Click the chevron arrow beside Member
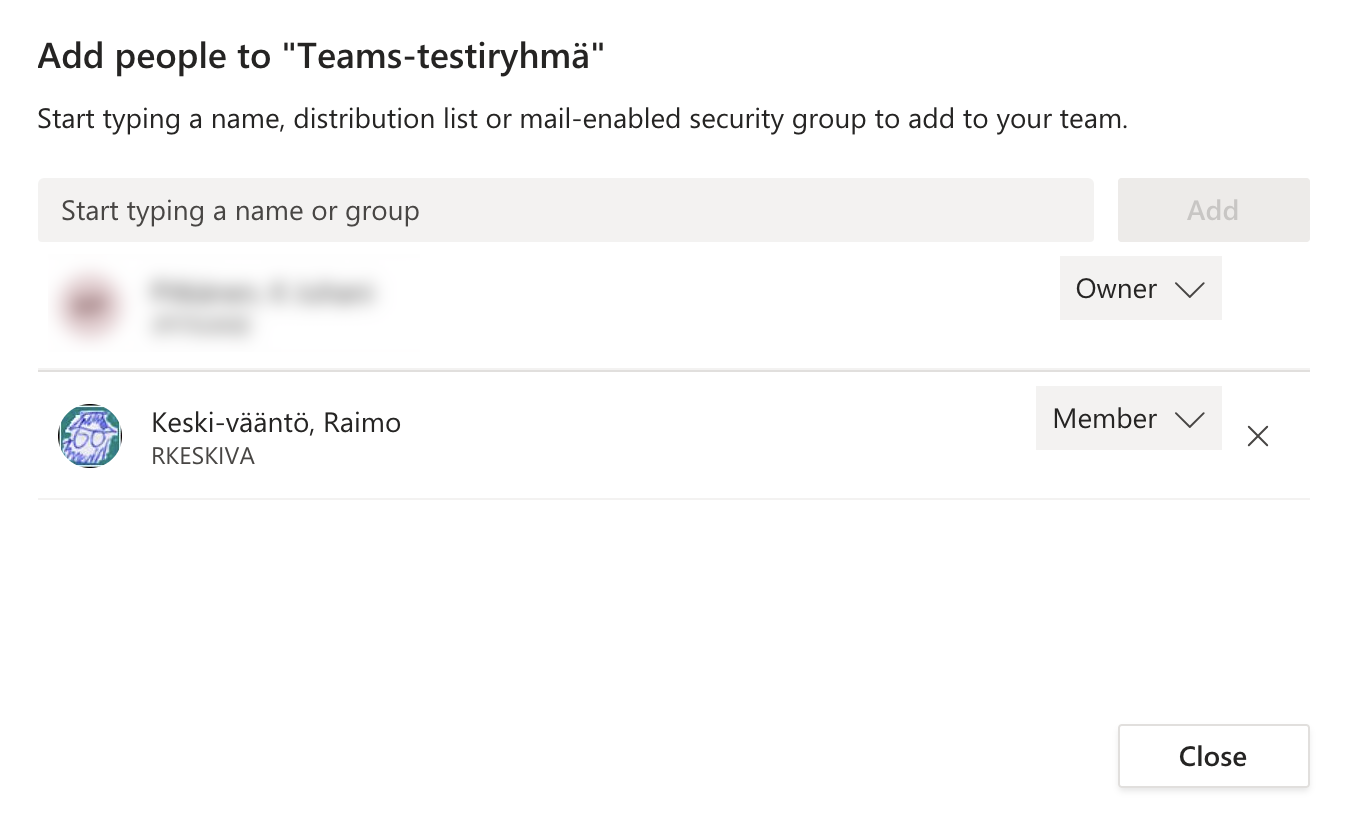1350x820 pixels. tap(1189, 420)
